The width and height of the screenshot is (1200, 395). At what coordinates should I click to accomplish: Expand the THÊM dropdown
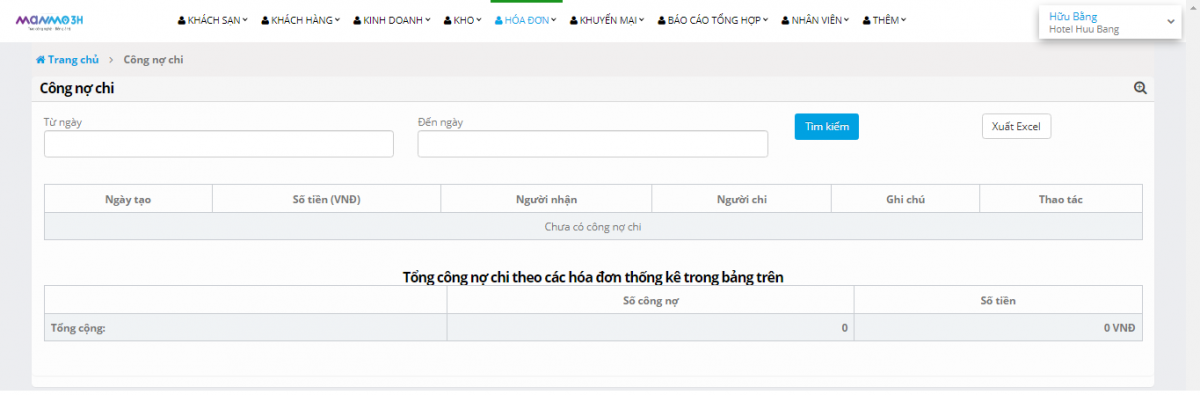[x=884, y=20]
